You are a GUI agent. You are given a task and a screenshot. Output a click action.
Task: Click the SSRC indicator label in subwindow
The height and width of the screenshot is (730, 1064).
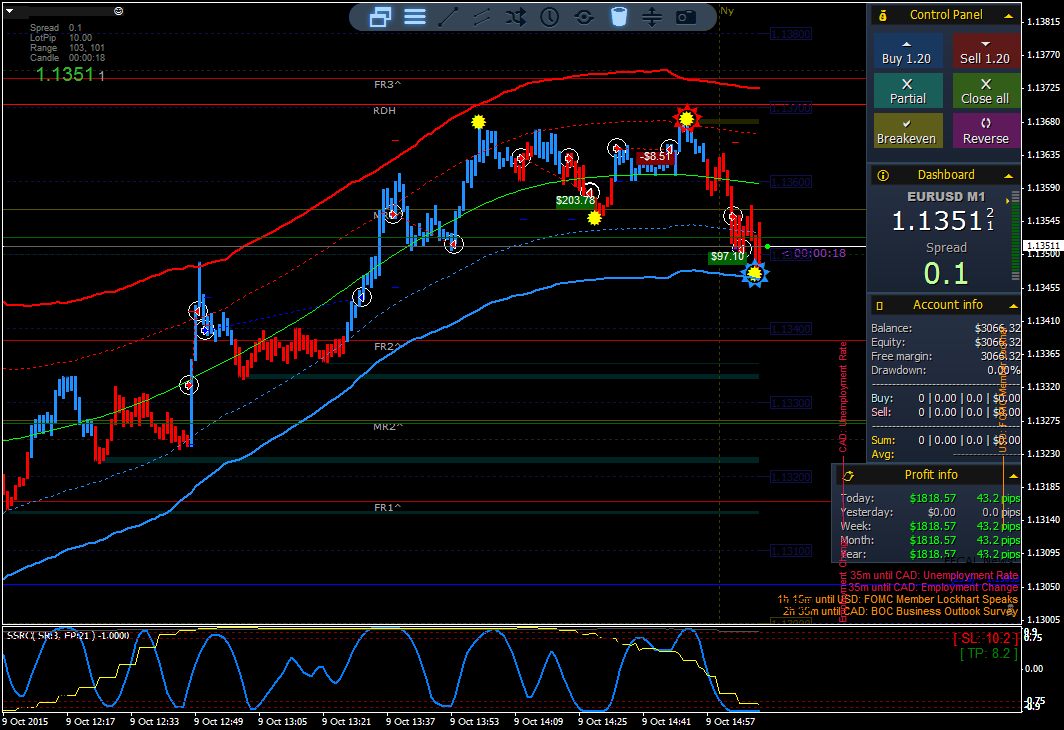click(68, 636)
